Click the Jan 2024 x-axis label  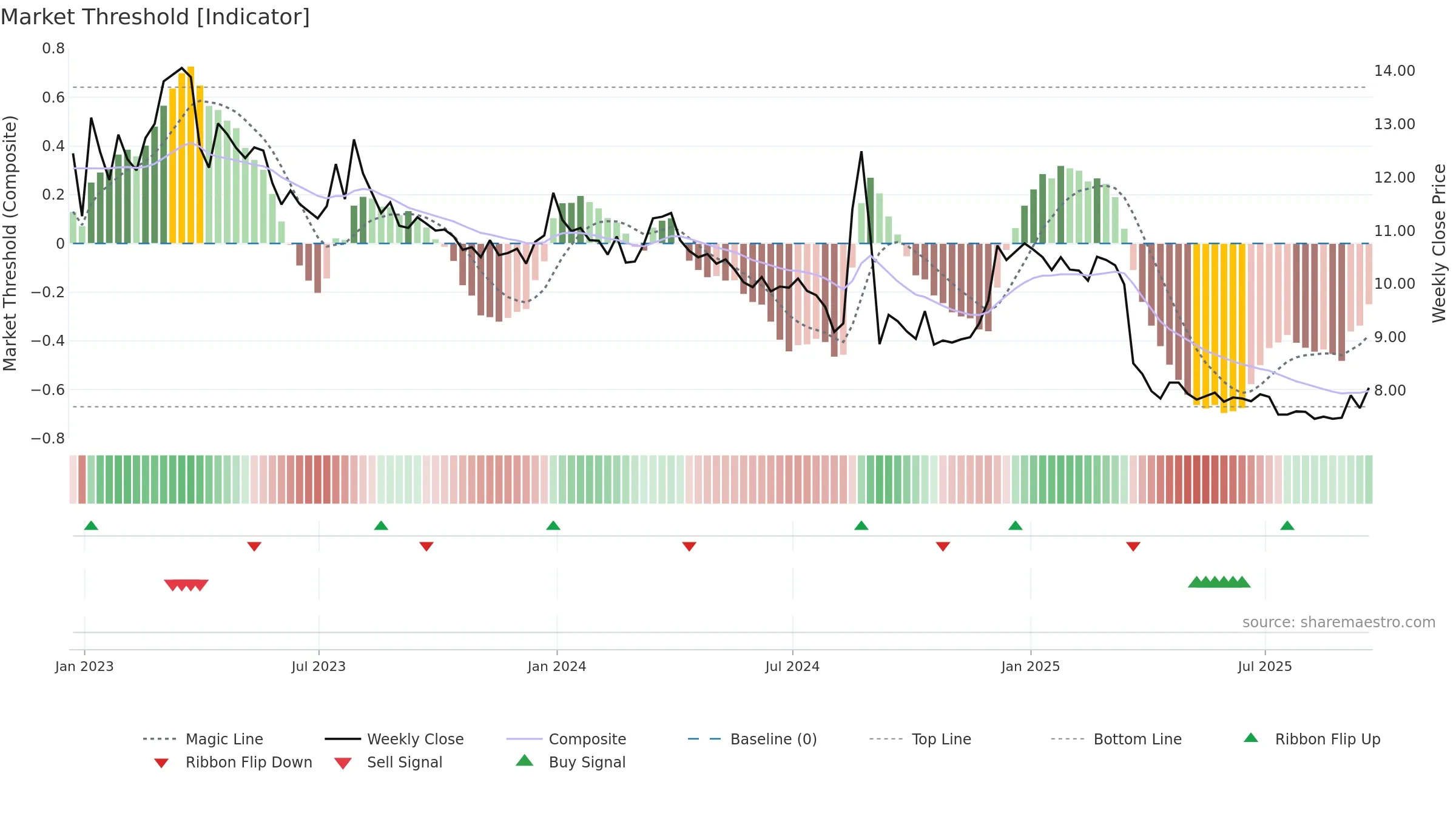[557, 666]
